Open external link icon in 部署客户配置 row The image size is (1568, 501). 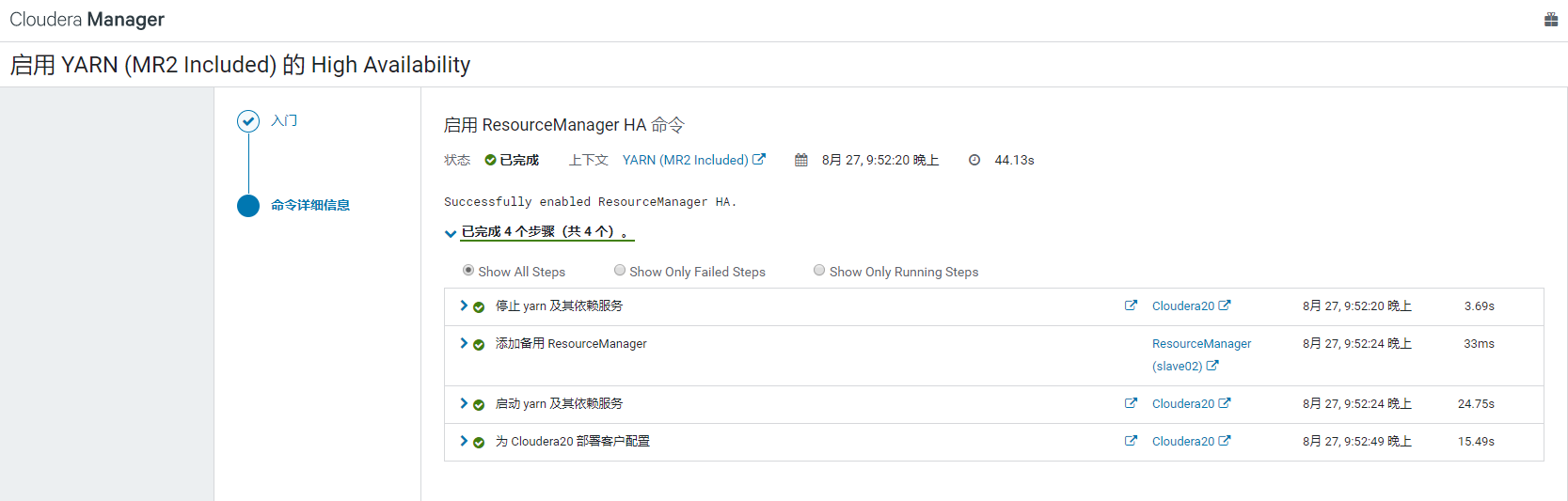(1131, 441)
